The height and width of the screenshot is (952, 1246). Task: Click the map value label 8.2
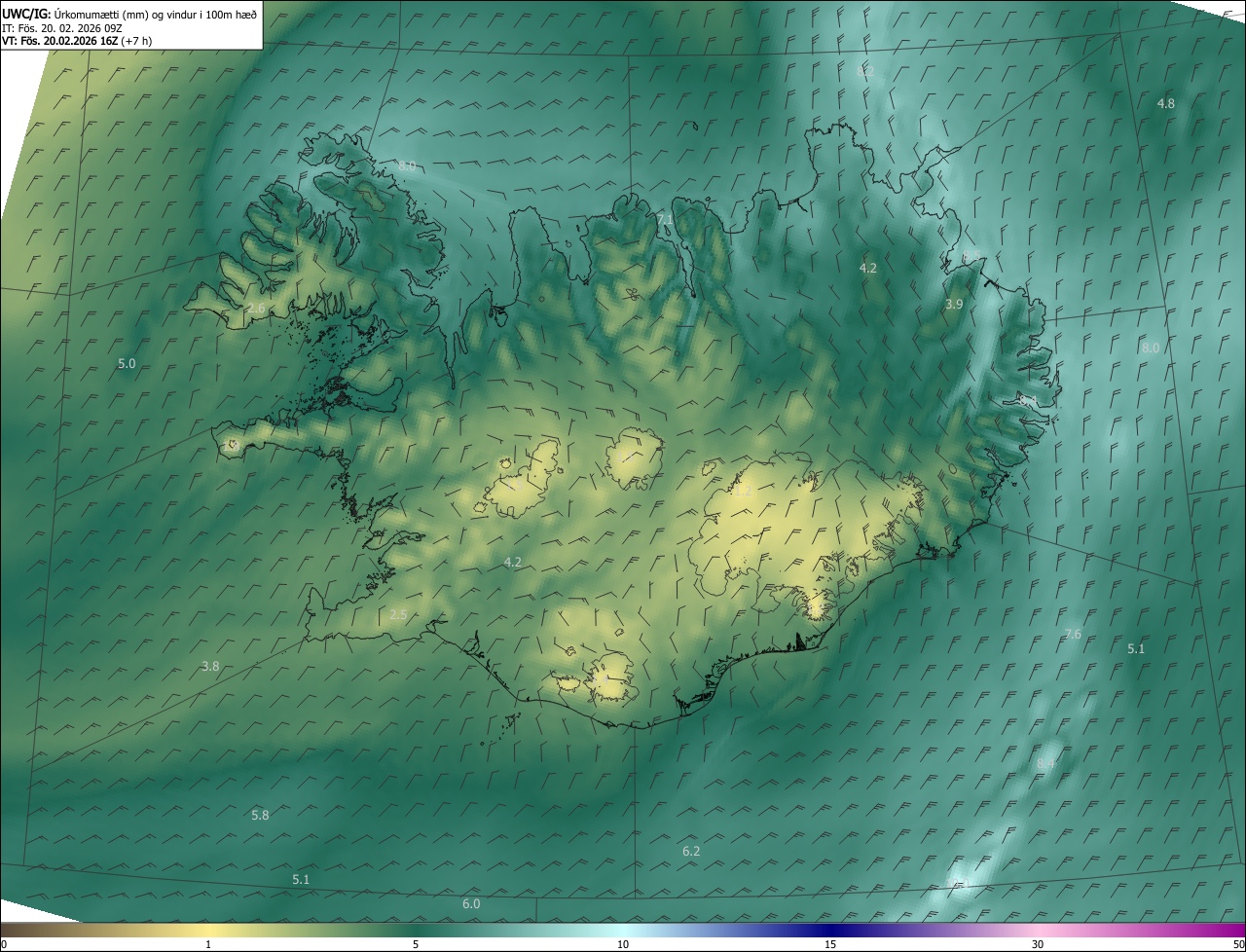[865, 71]
